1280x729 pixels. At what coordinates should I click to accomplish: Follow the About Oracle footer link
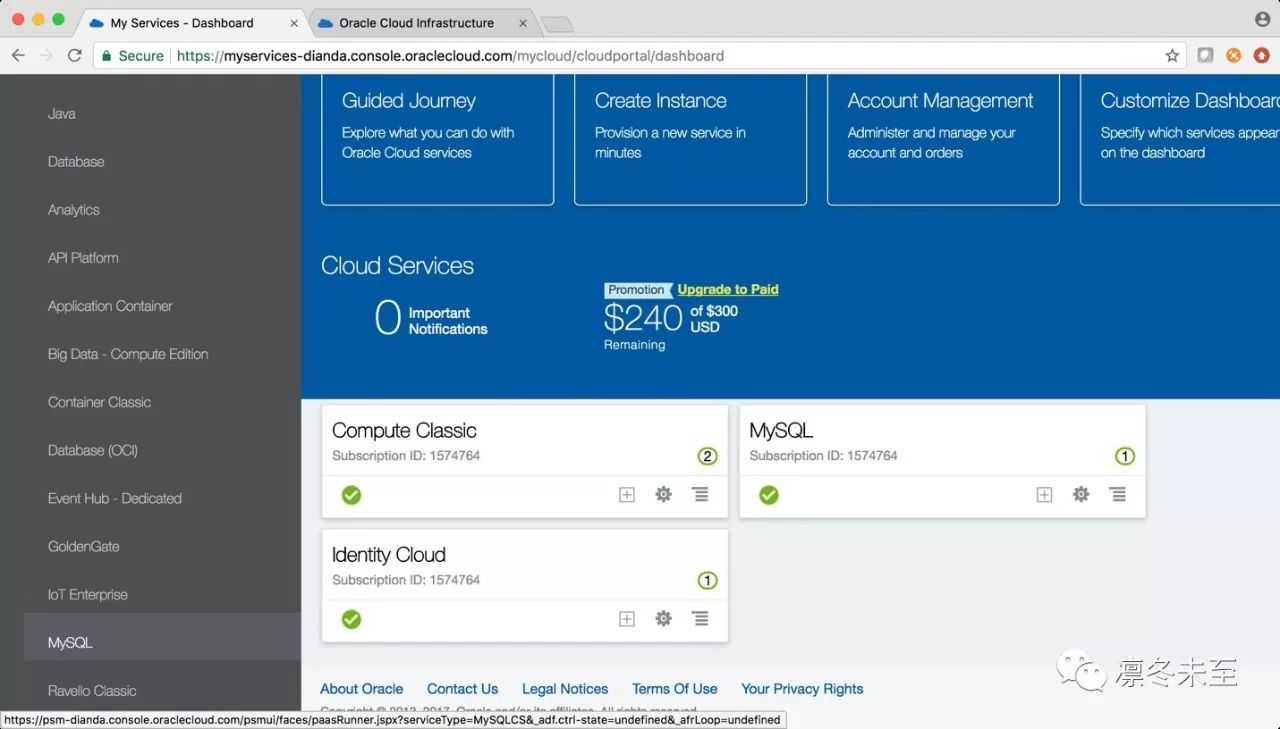(x=362, y=689)
